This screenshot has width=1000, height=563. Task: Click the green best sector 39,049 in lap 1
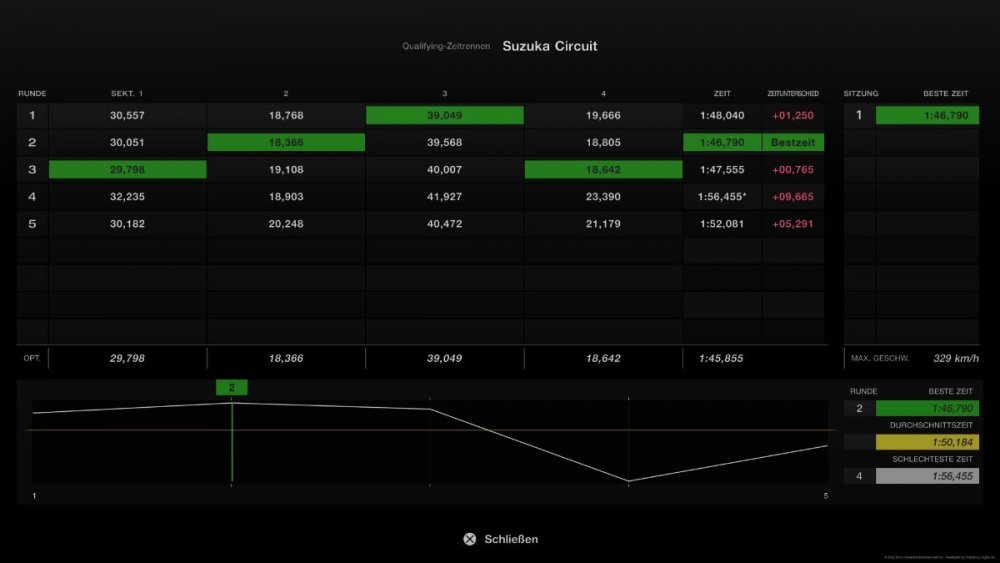tap(445, 115)
